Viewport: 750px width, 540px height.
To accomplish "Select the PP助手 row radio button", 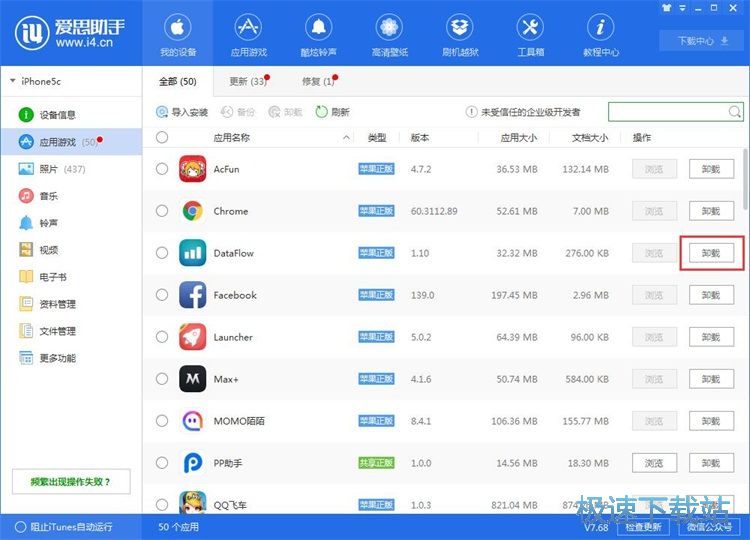I will coord(162,463).
